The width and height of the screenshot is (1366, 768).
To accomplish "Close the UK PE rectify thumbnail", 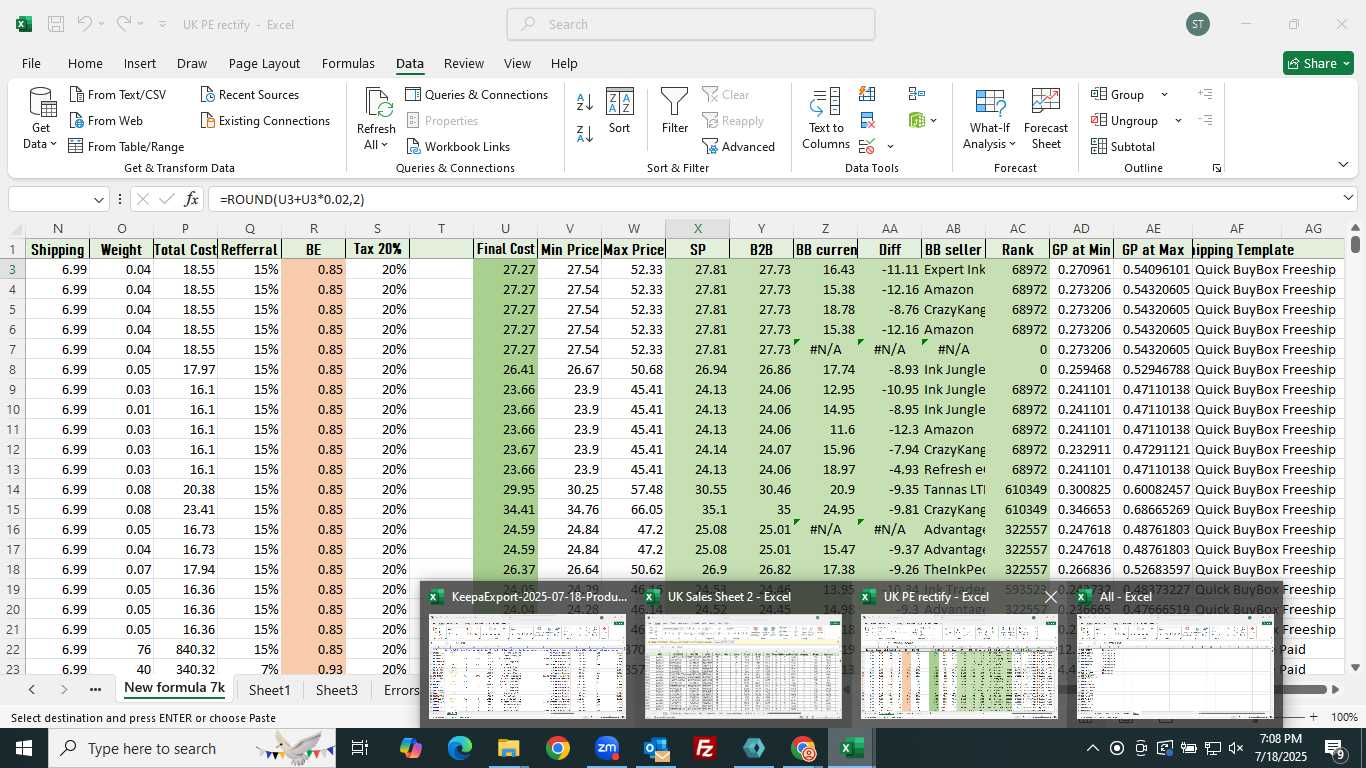I will pos(1050,597).
